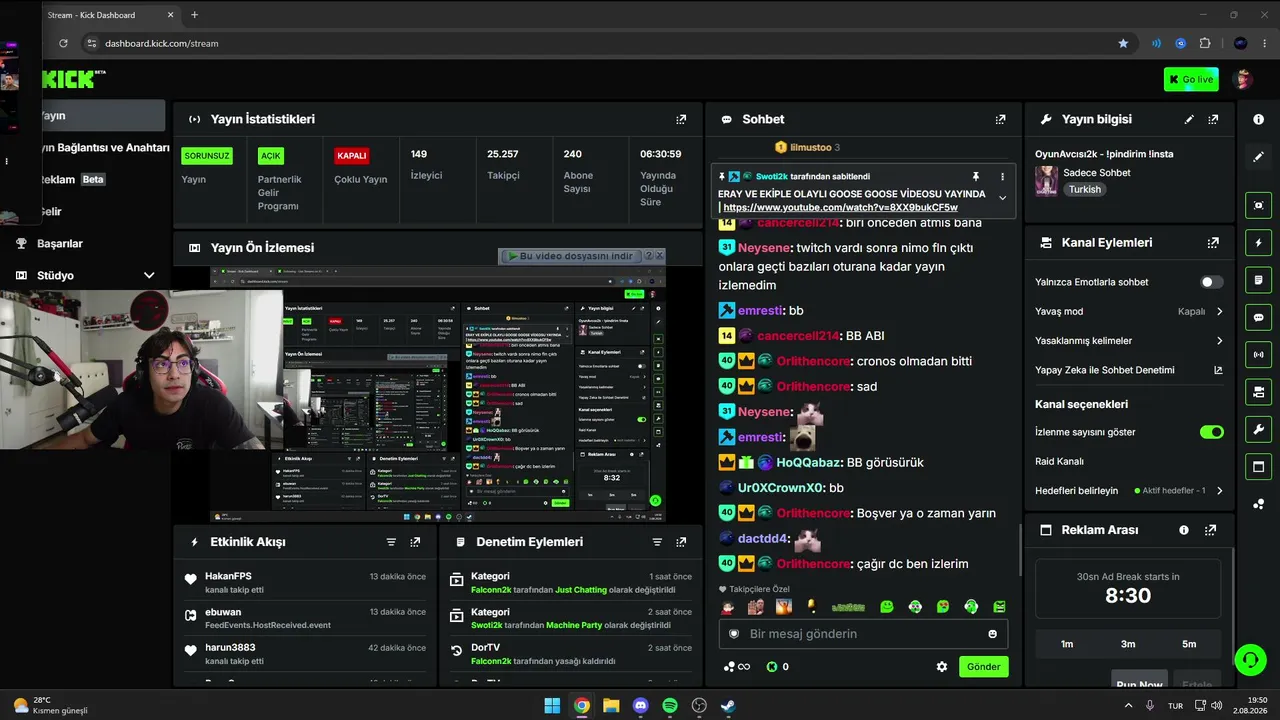Click username HoQQabaz in chat

pyautogui.click(x=809, y=462)
